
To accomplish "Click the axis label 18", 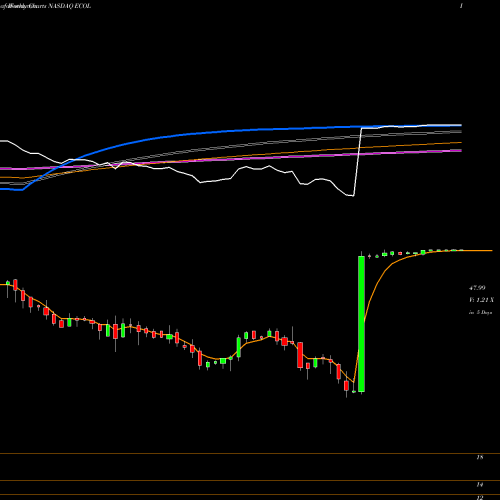I will click(480, 457).
